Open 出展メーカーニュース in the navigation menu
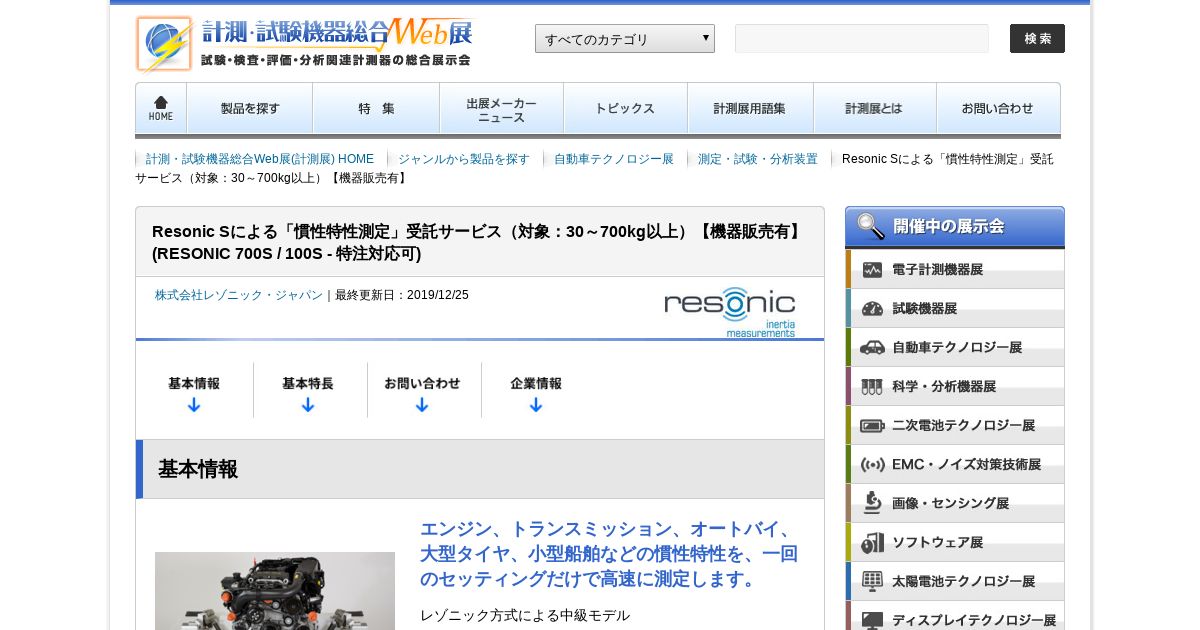This screenshot has width=1200, height=630. 501,108
